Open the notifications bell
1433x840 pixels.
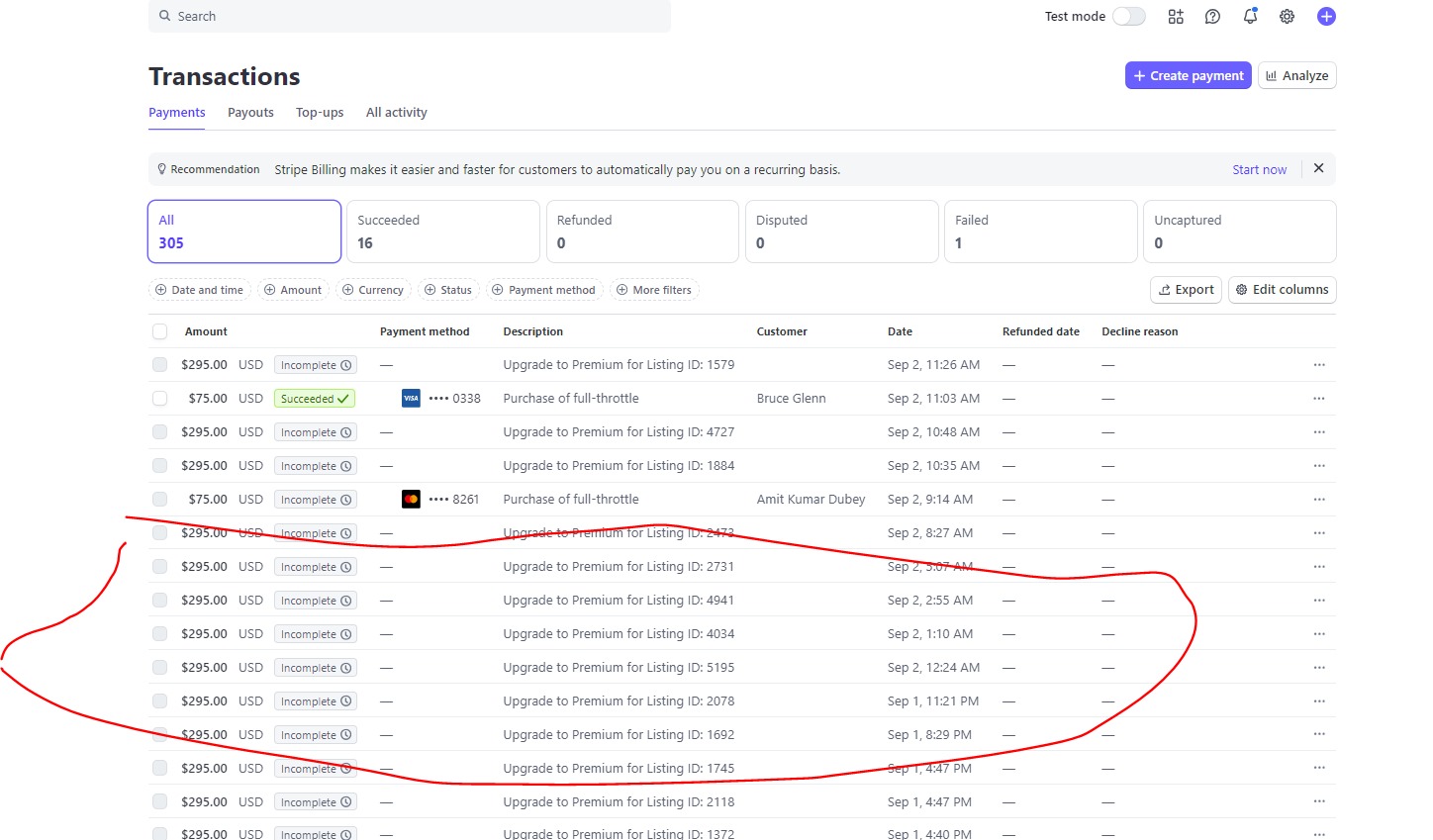point(1250,17)
